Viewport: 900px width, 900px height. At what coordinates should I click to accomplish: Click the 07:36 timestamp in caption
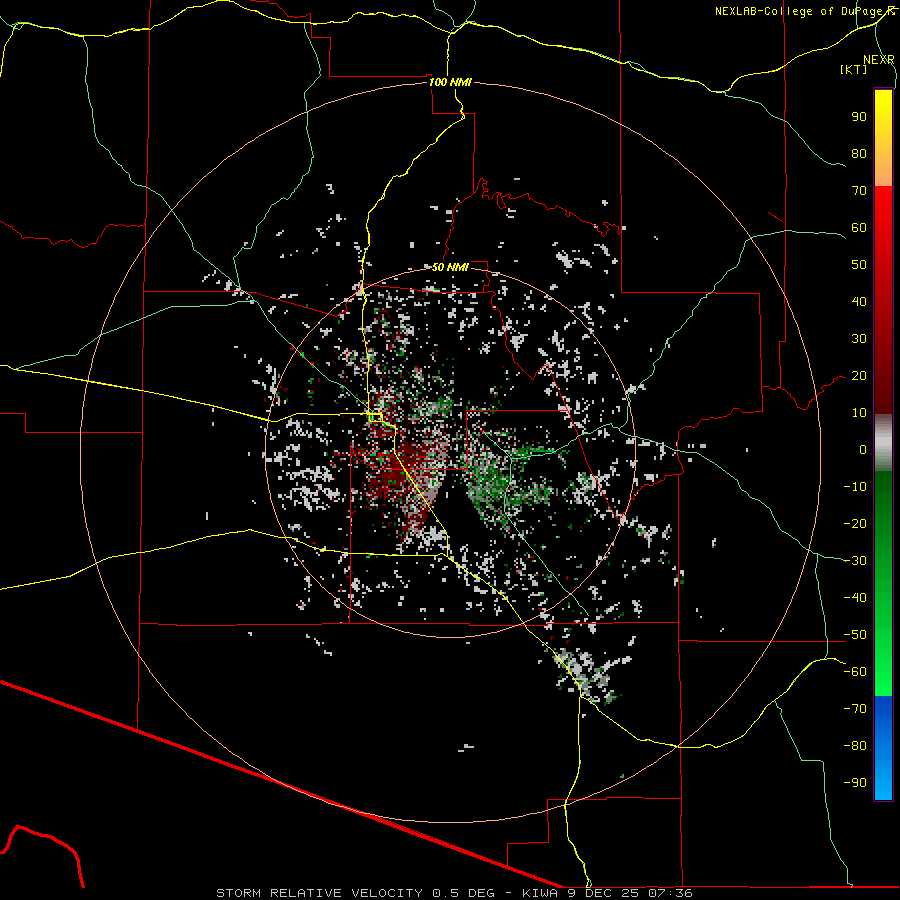pos(670,893)
